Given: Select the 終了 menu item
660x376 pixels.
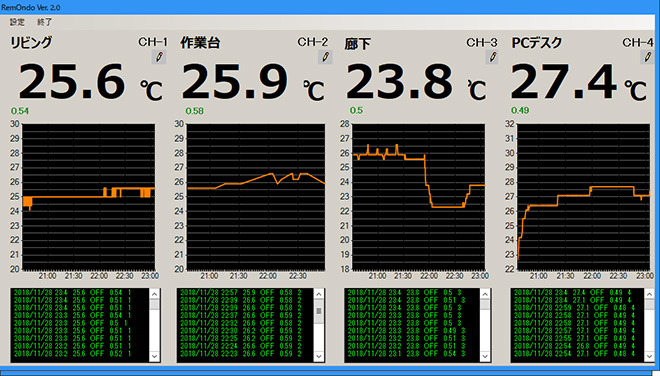Looking at the screenshot, I should pyautogui.click(x=45, y=22).
